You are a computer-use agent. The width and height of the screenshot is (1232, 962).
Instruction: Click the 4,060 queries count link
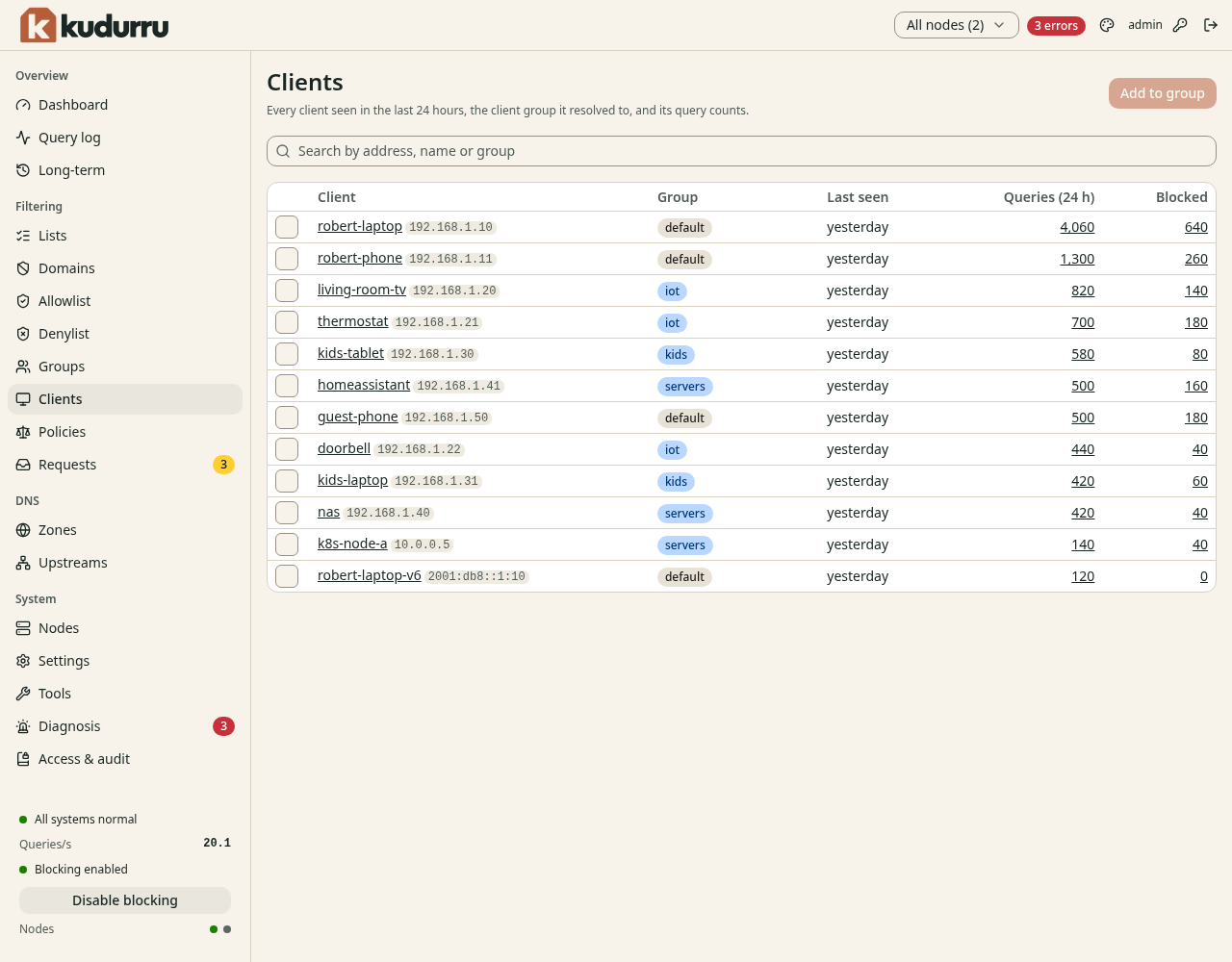pyautogui.click(x=1077, y=227)
